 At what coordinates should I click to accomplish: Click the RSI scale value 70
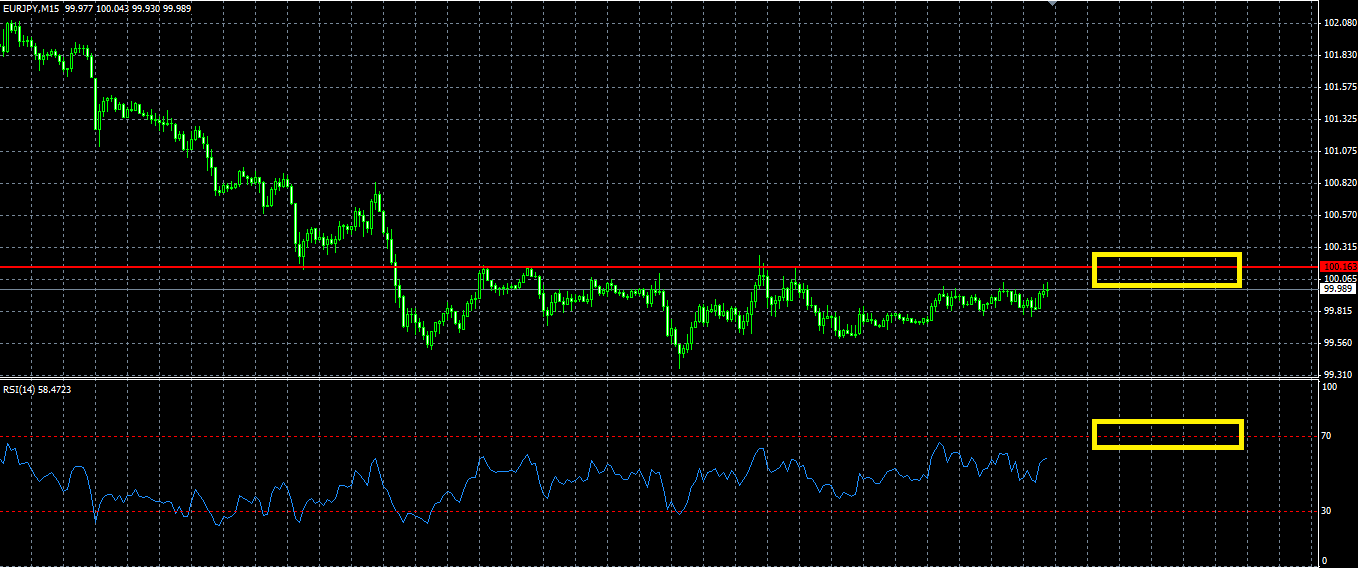1327,437
